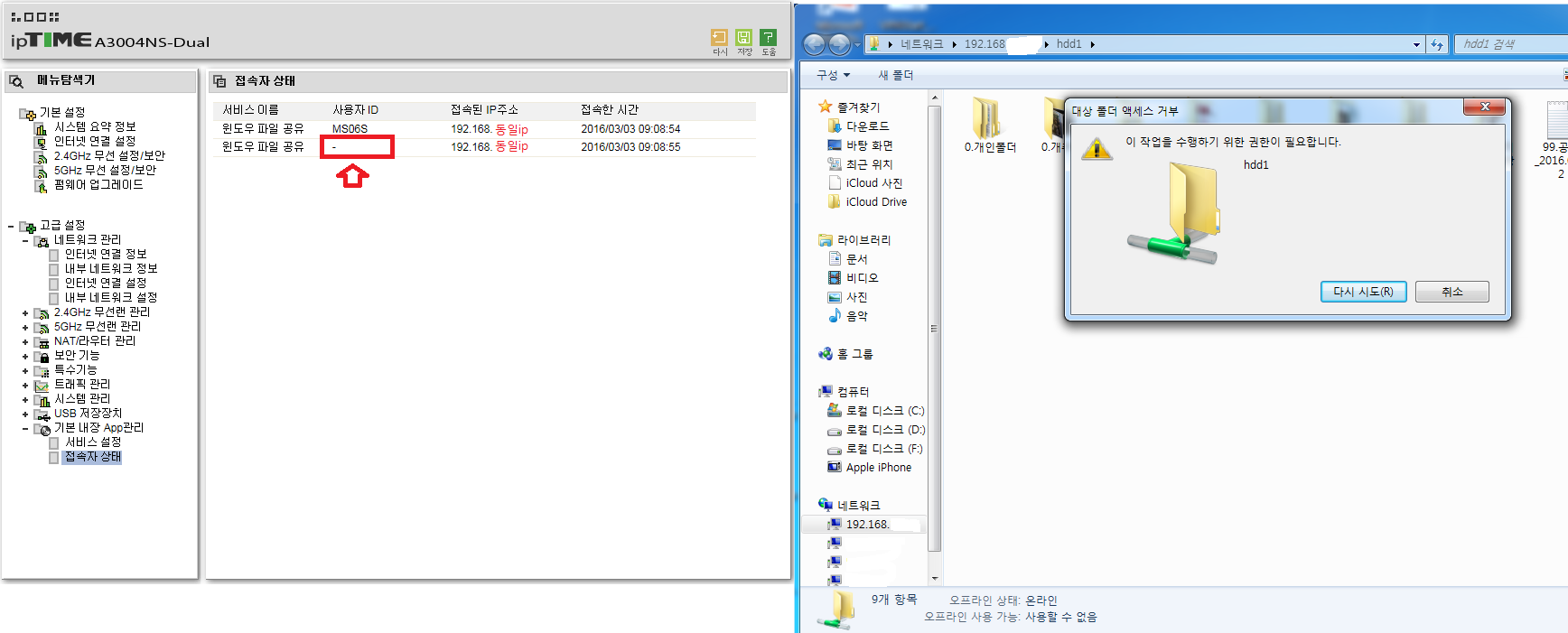This screenshot has width=1568, height=633.
Task: Click the 다시 (reload) icon in router header
Action: pyautogui.click(x=719, y=37)
